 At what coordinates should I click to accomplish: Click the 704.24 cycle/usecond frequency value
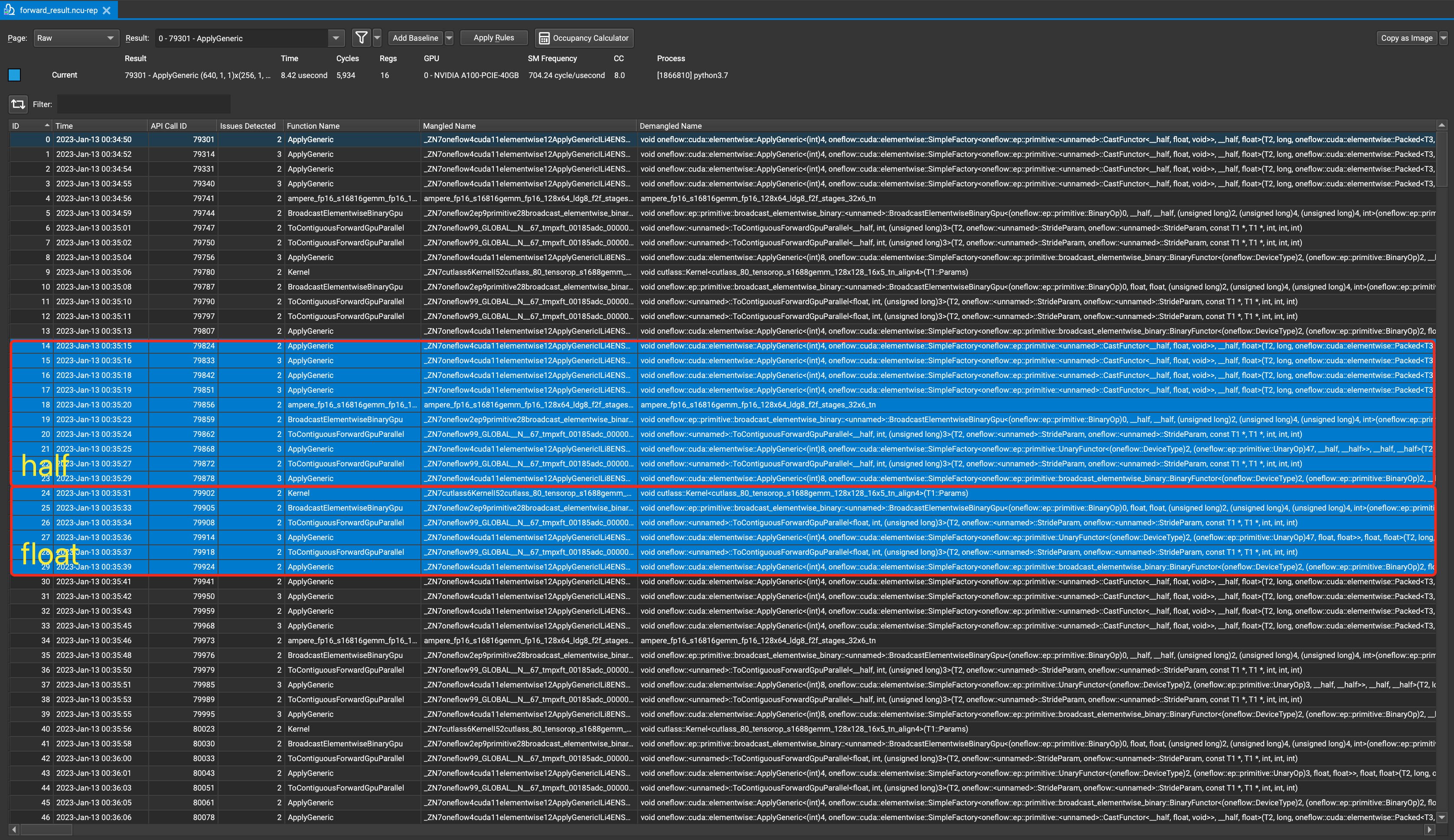click(x=567, y=75)
